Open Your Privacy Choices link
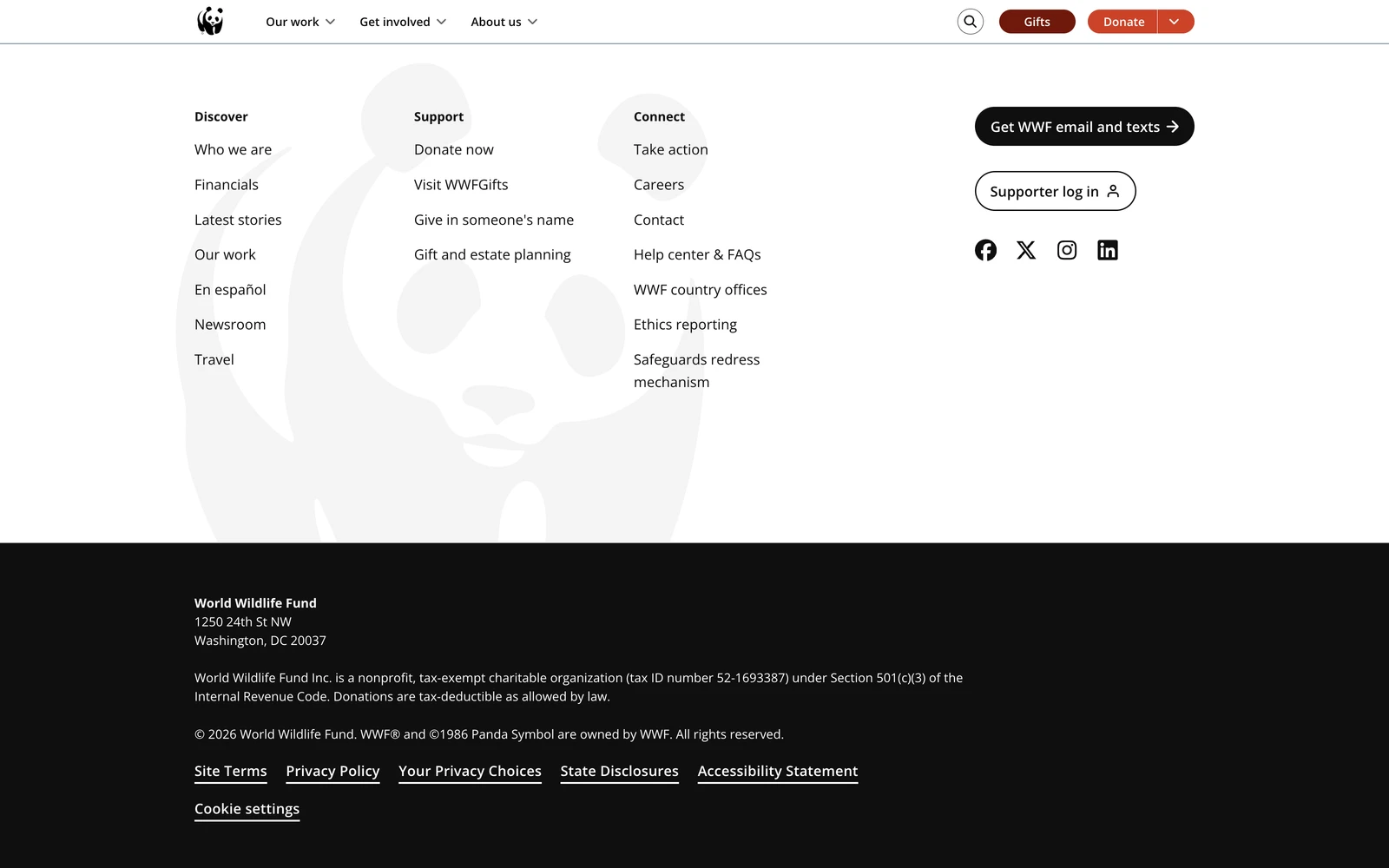The width and height of the screenshot is (1389, 868). (x=470, y=772)
